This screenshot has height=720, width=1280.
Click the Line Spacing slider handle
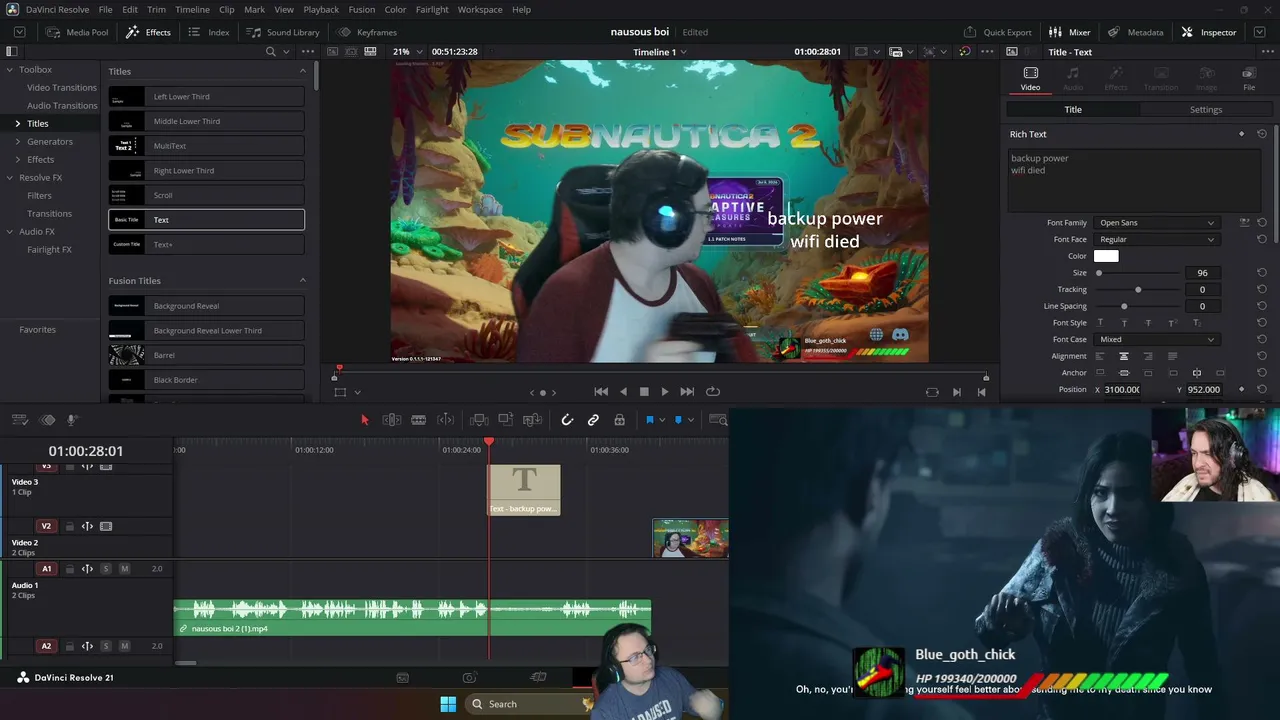tap(1124, 306)
